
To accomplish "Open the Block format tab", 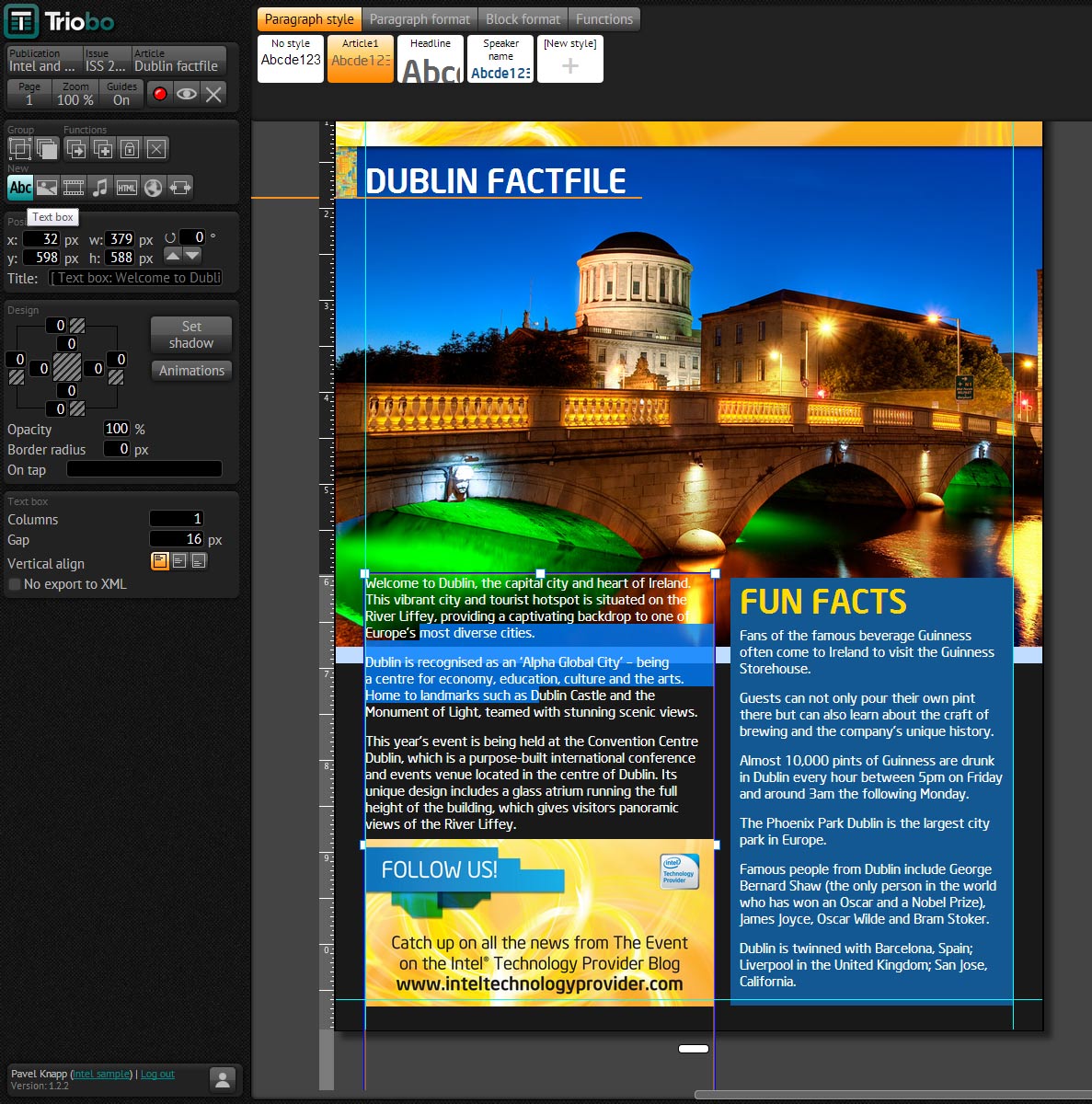I will pyautogui.click(x=522, y=18).
